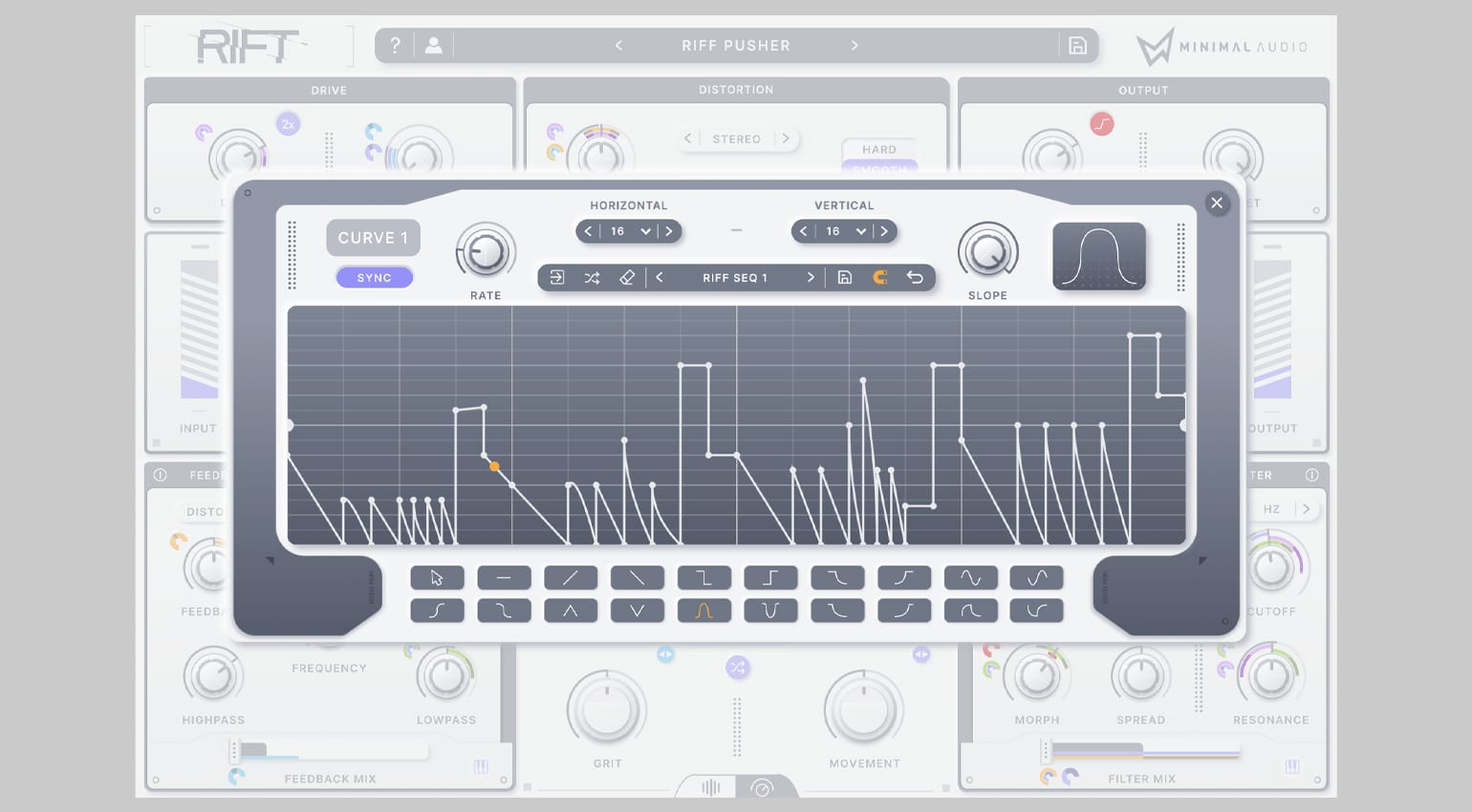Increase the Horizontal grid value with right arrow
This screenshot has width=1472, height=812.
[669, 231]
